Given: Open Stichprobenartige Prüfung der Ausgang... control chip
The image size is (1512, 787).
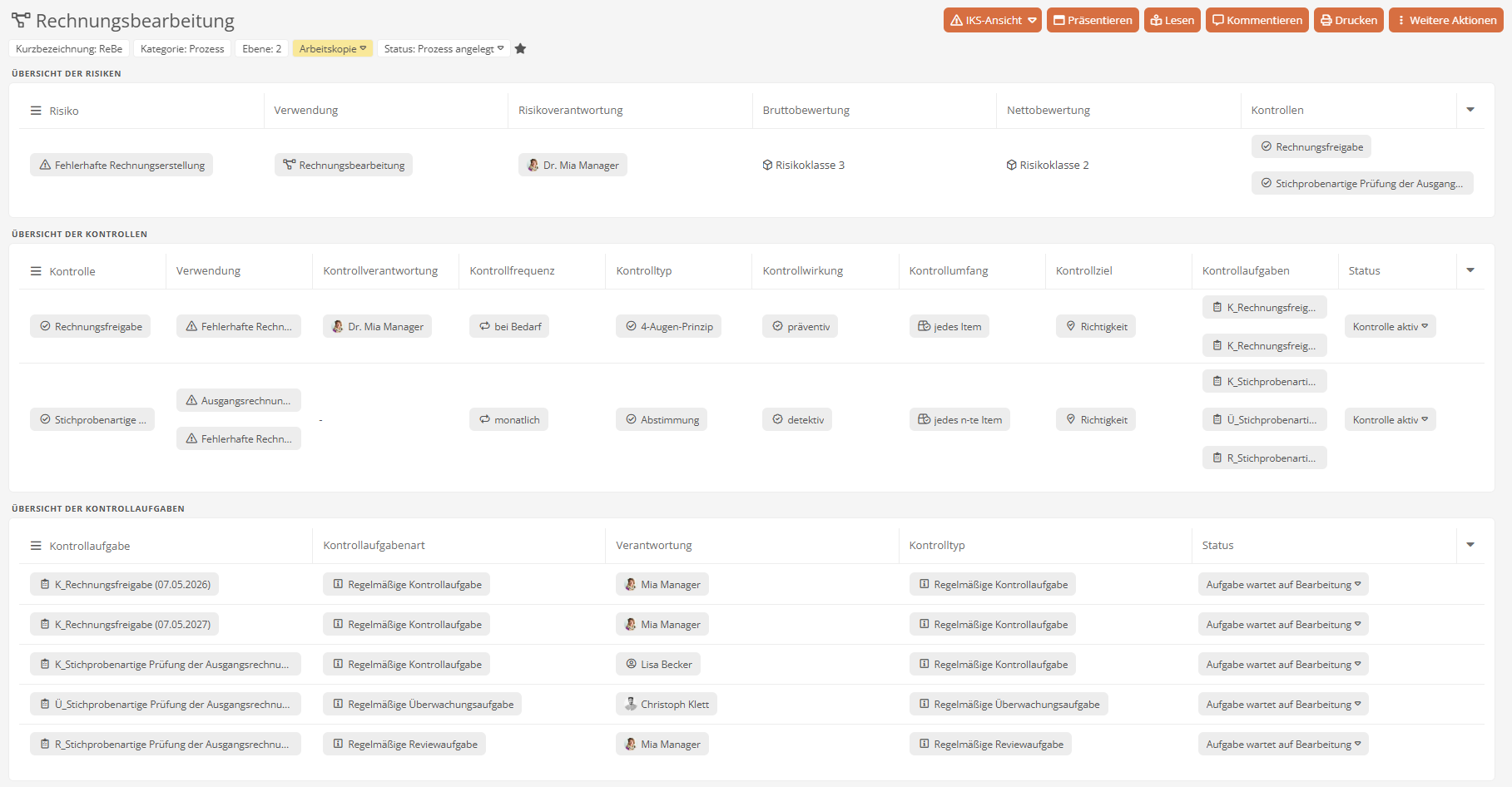Looking at the screenshot, I should [x=1362, y=183].
